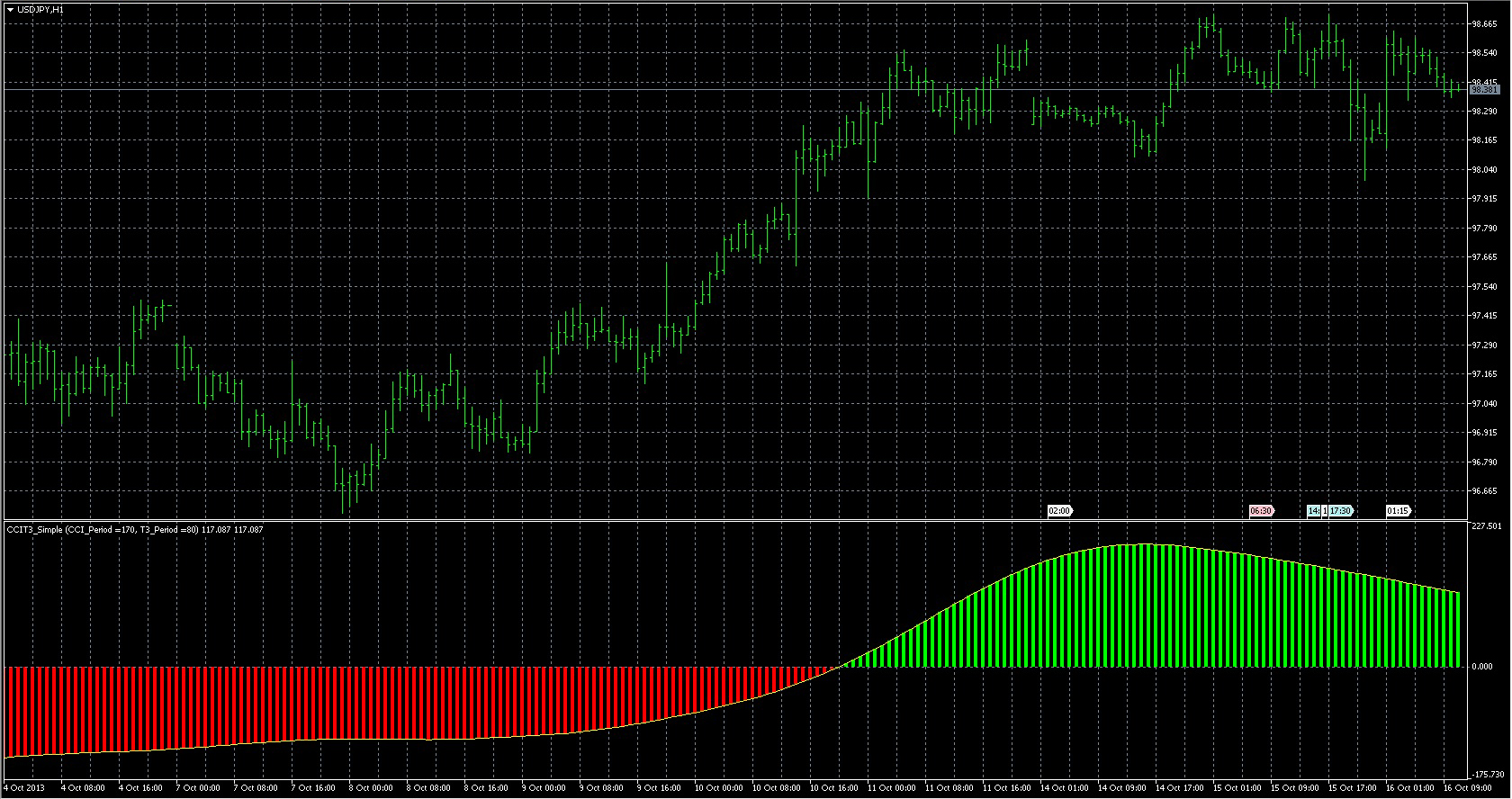Click the blue 17:30 event marker

[1340, 511]
